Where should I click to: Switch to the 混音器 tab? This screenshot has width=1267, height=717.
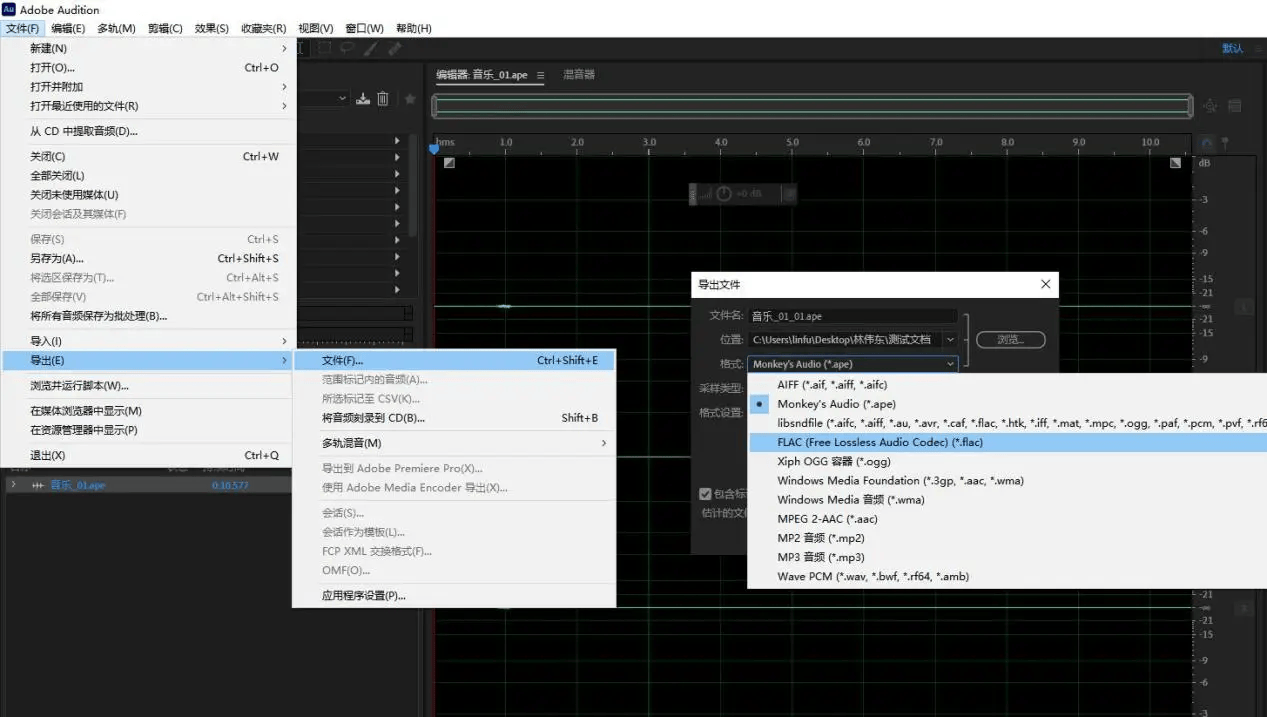tap(579, 75)
